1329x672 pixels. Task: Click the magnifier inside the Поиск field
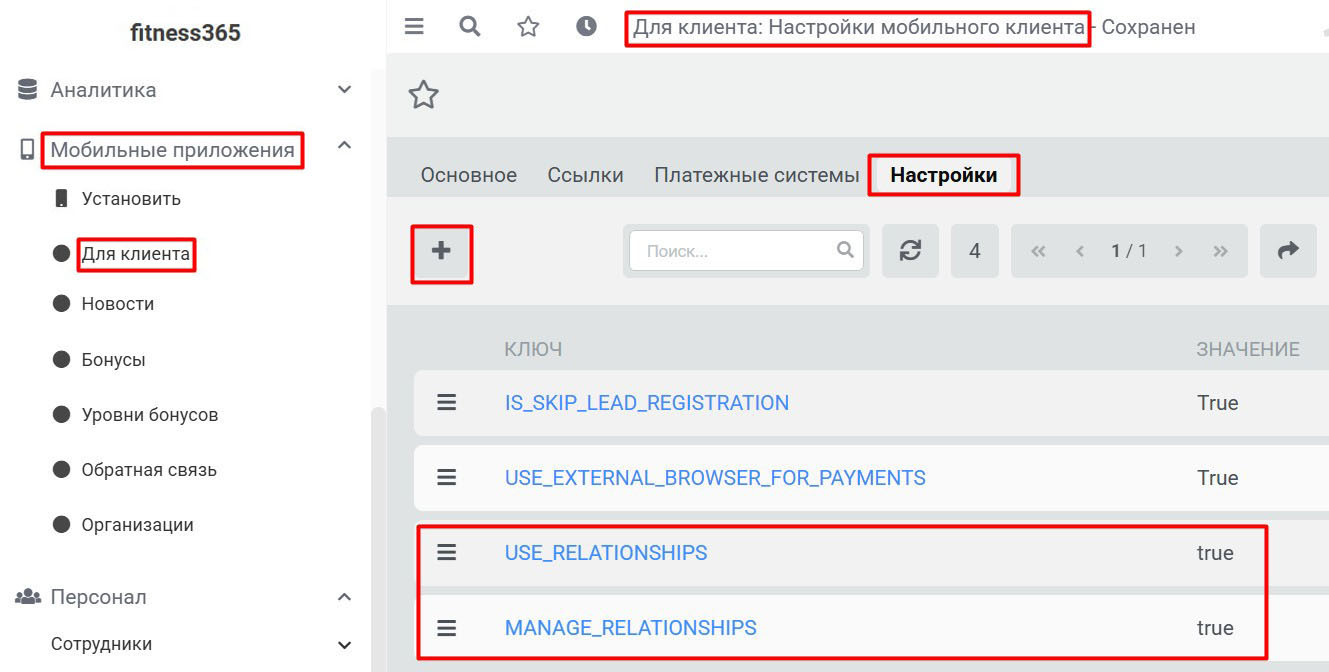click(x=845, y=250)
